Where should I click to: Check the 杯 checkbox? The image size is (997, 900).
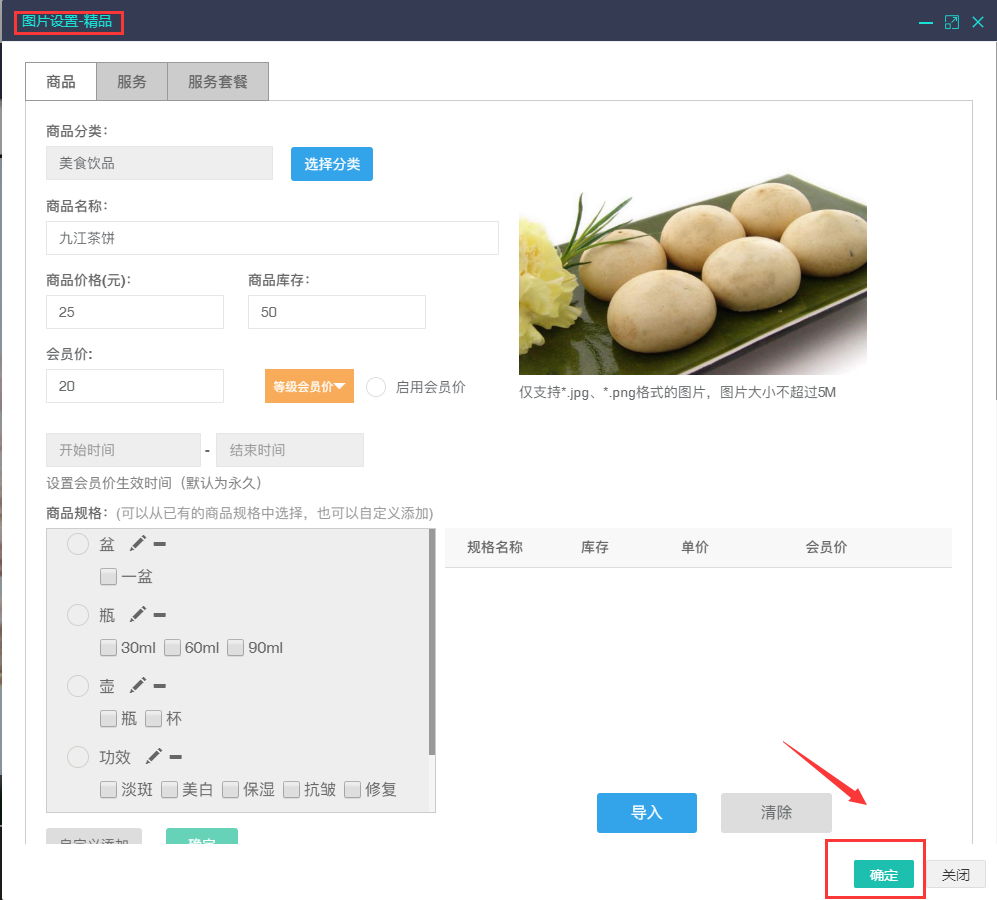[153, 719]
